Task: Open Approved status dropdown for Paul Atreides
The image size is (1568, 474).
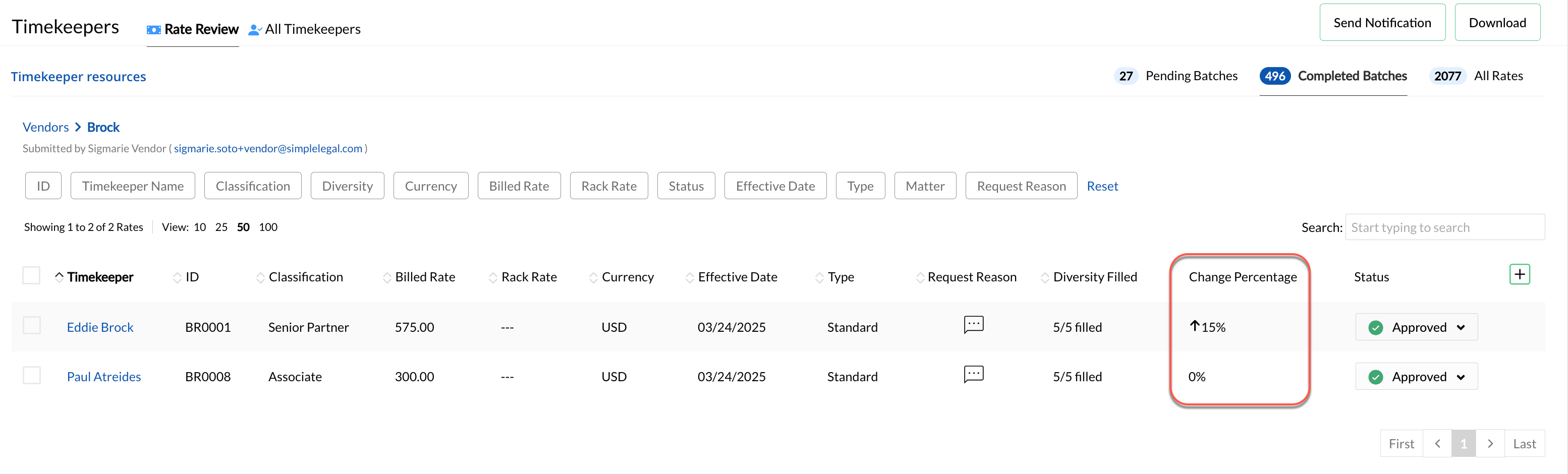Action: coord(1416,377)
